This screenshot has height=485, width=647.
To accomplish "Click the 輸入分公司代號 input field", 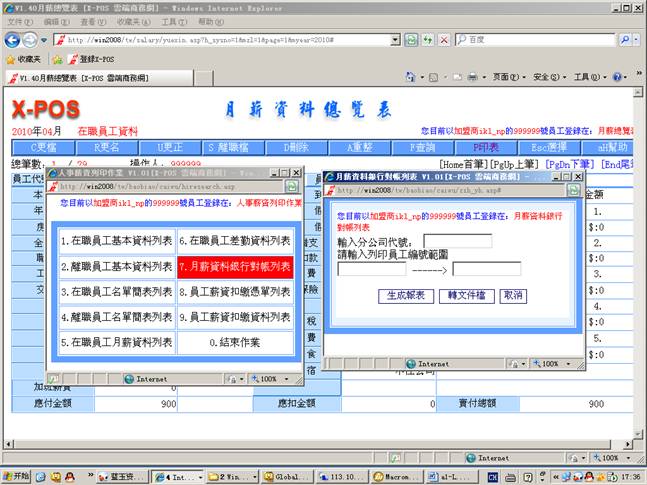I will (457, 241).
